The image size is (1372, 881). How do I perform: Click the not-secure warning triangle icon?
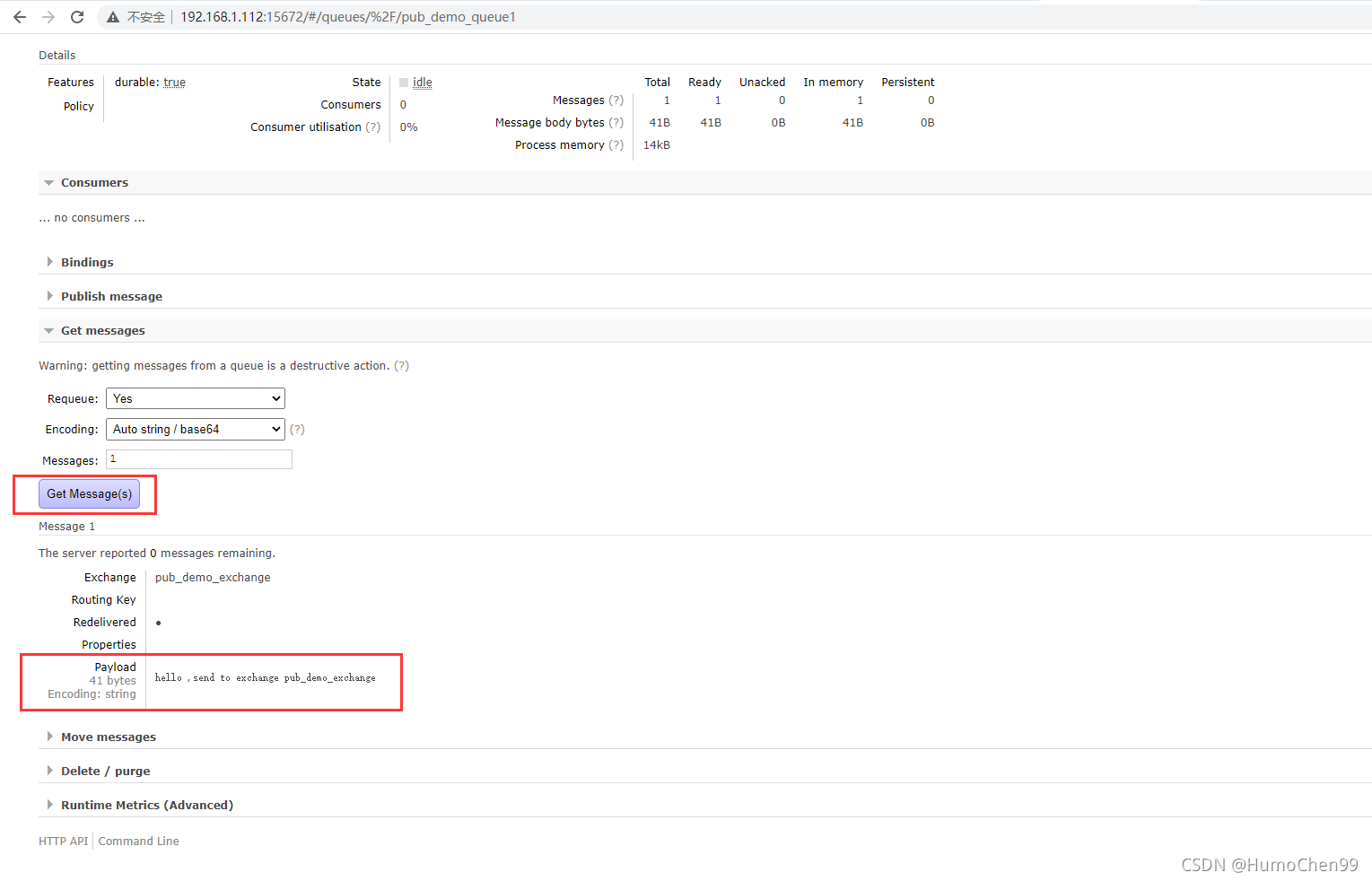point(113,17)
